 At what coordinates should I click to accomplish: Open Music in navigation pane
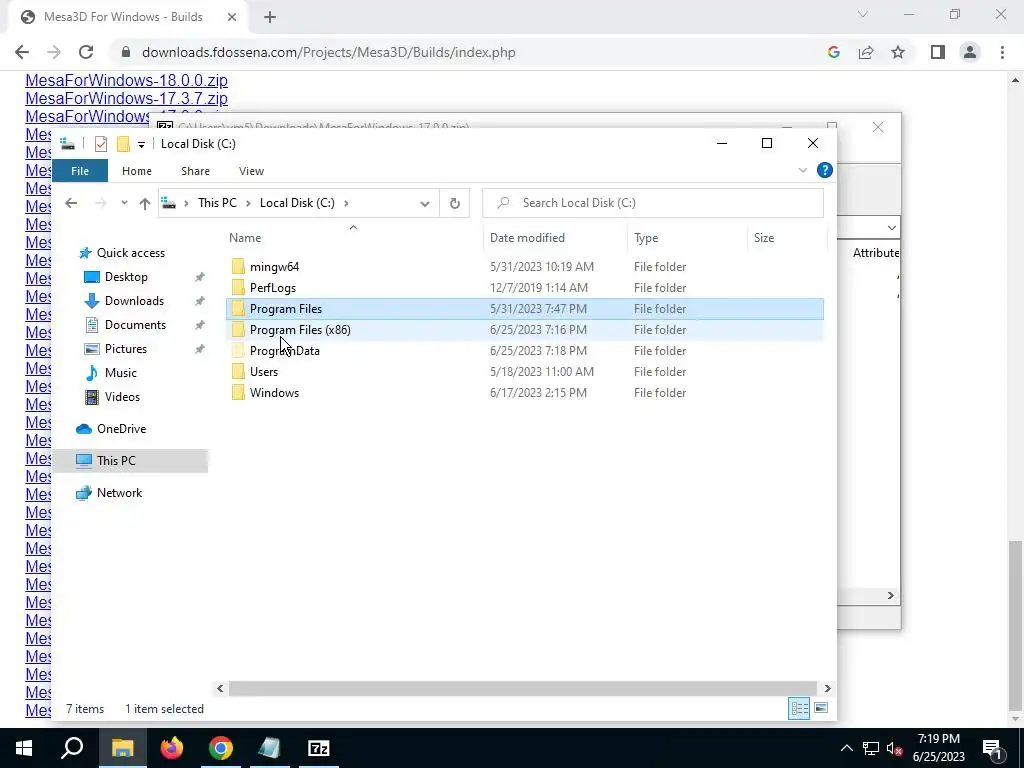120,373
